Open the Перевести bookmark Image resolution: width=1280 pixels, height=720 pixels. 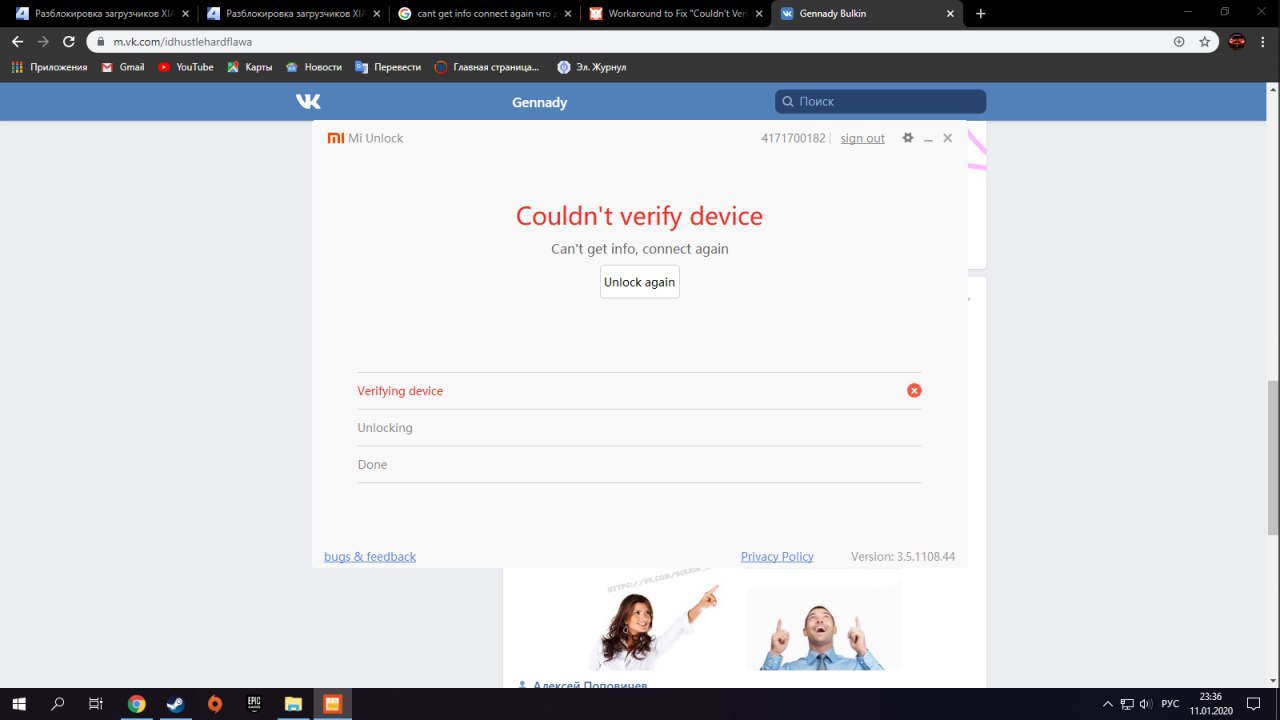(x=389, y=67)
